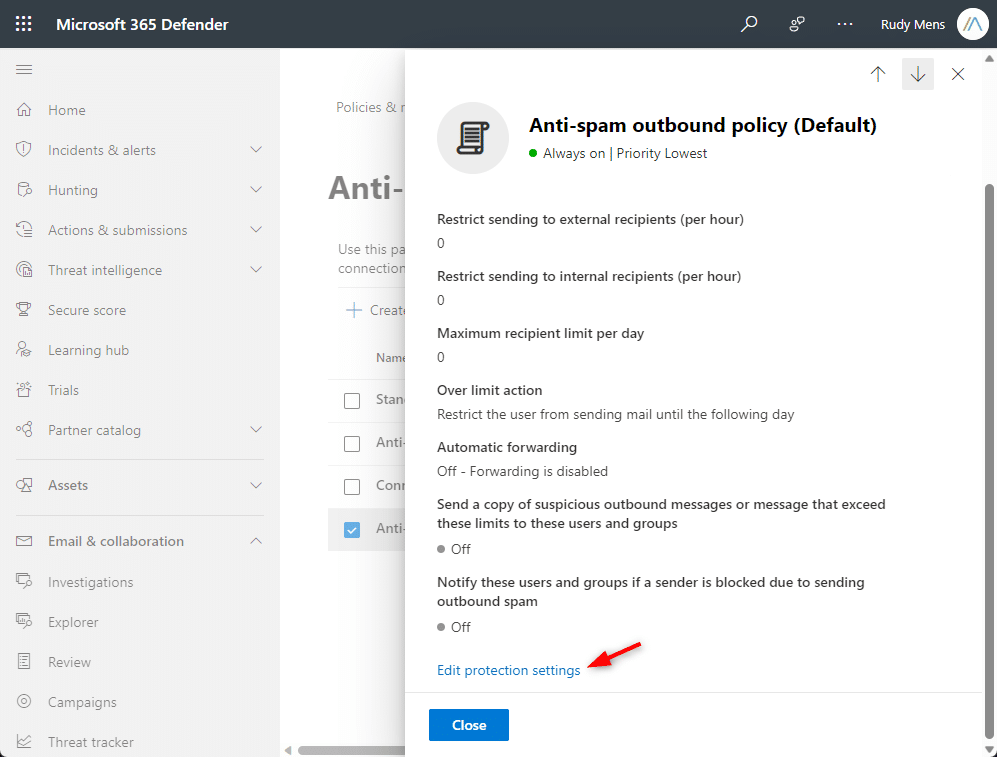The image size is (997, 757).
Task: Click the Incidents & alerts shield icon
Action: pos(24,149)
